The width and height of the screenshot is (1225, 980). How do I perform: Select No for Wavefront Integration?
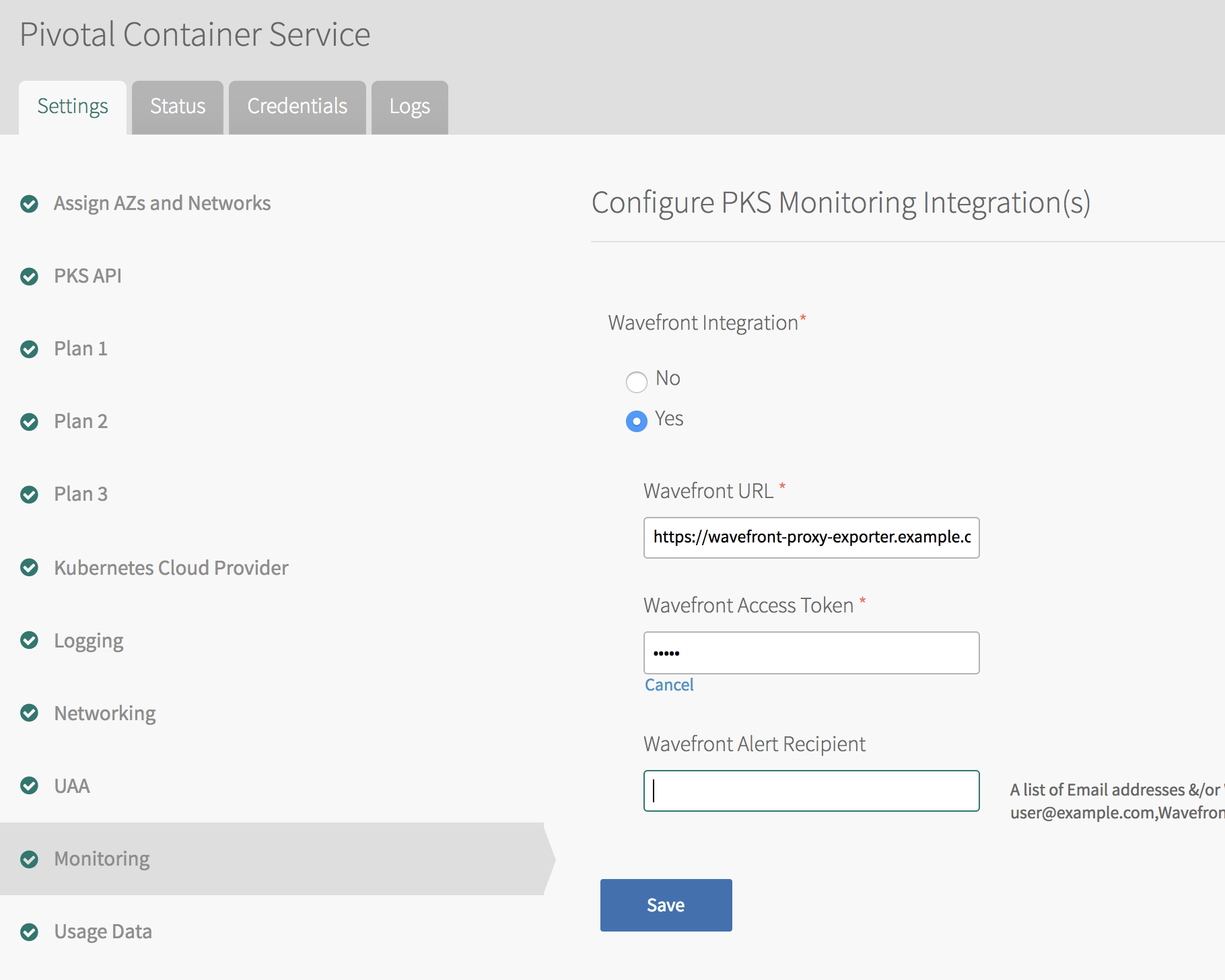636,382
